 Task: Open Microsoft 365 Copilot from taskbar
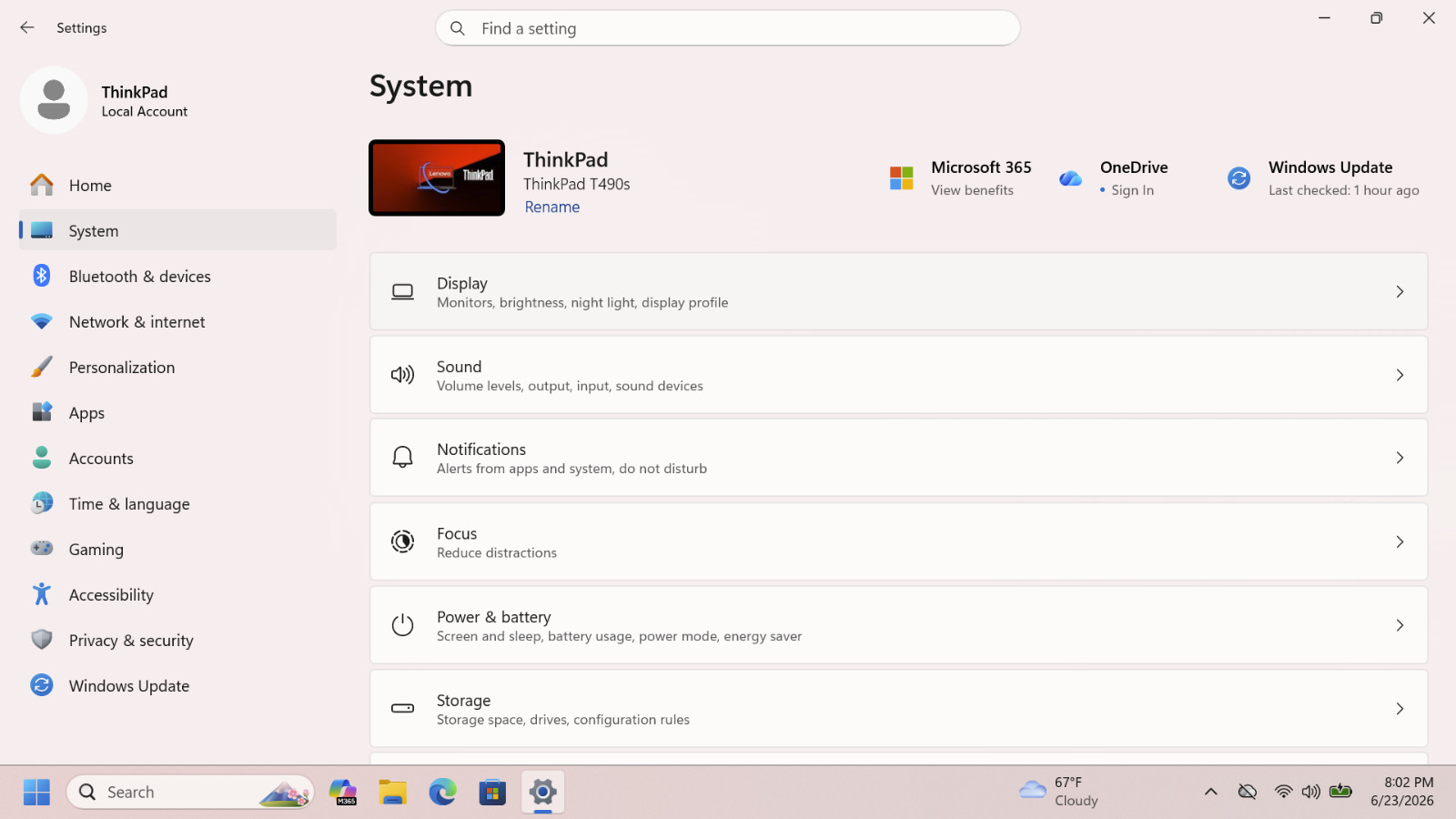[x=343, y=792]
